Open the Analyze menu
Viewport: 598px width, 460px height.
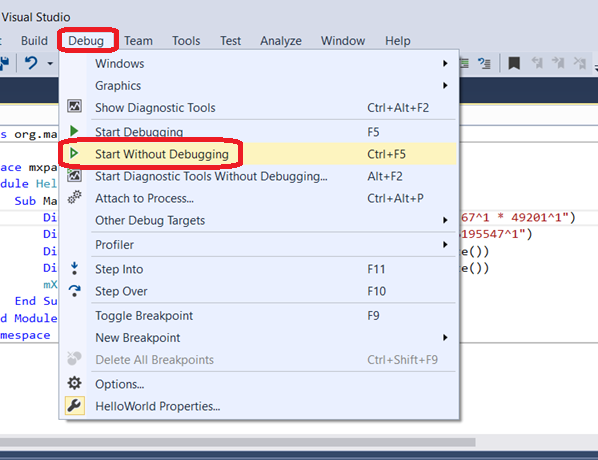(x=281, y=40)
